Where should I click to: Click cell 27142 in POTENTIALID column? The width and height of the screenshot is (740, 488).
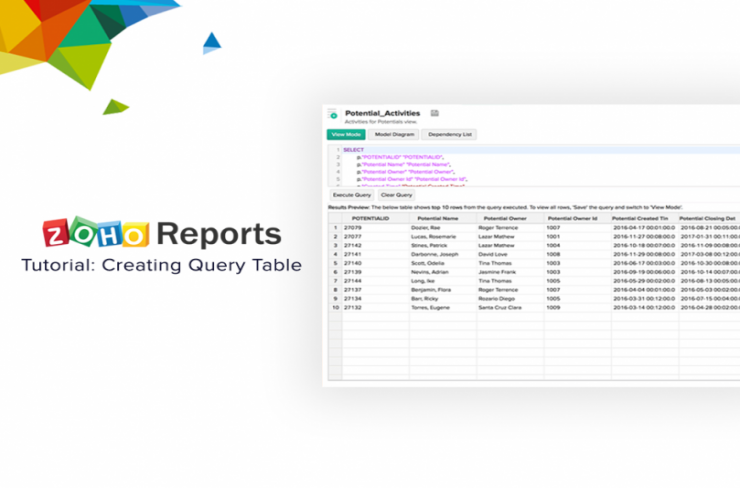[x=376, y=246]
